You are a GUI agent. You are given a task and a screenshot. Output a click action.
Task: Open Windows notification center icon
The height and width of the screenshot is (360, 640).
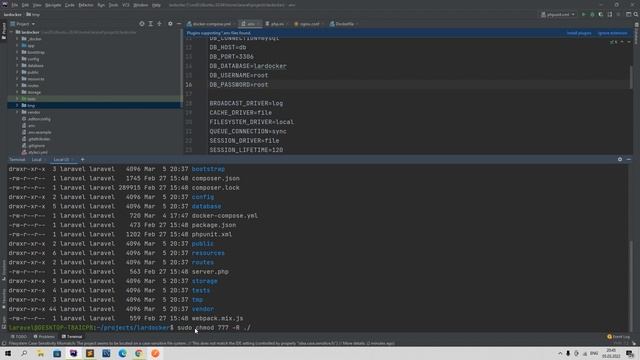tap(630, 353)
